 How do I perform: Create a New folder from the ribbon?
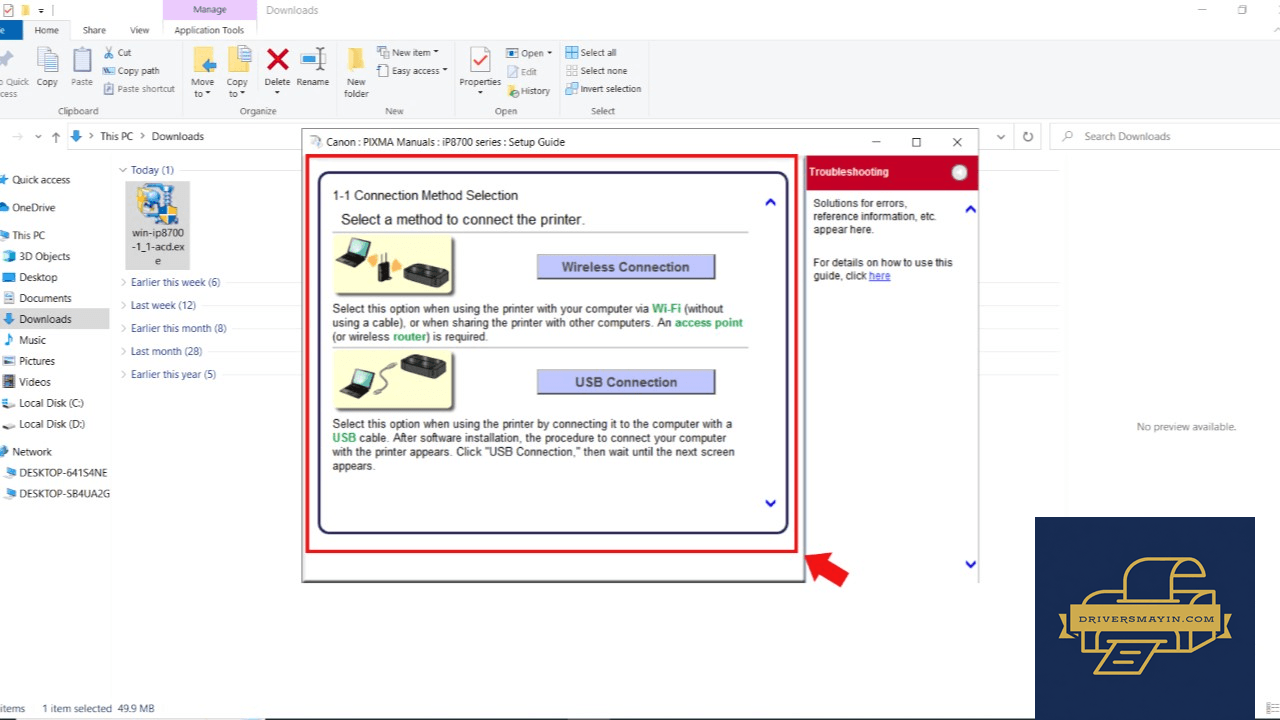[356, 72]
